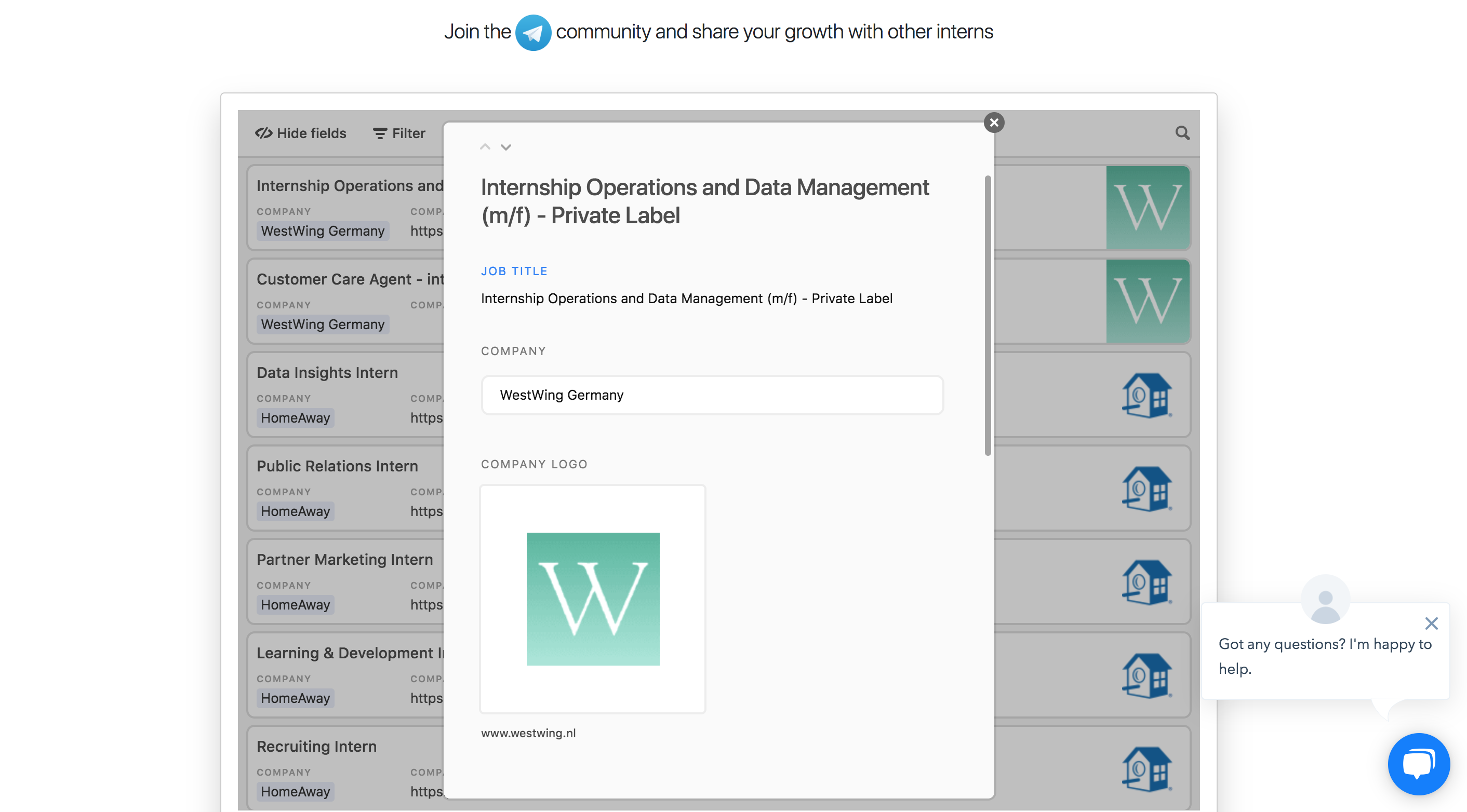
Task: Open the Data Insights Intern card
Action: [x=327, y=373]
